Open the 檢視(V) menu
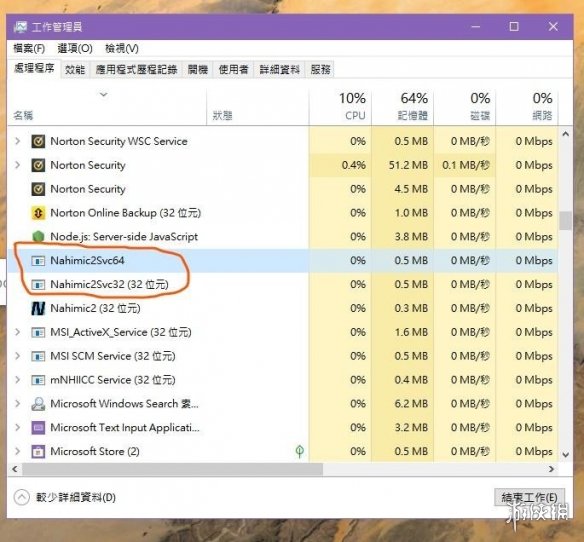 click(122, 48)
